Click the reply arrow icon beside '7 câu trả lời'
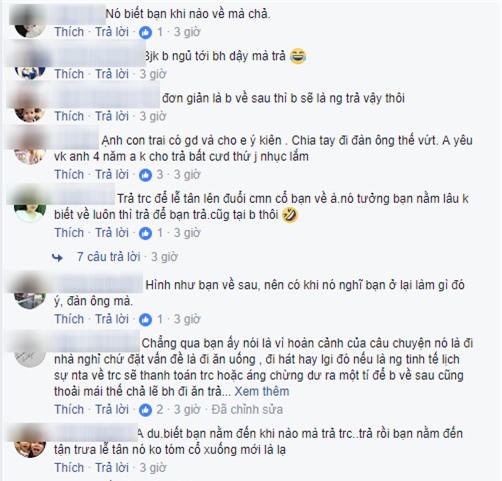Screen dimensions: 502x481 pos(58,257)
